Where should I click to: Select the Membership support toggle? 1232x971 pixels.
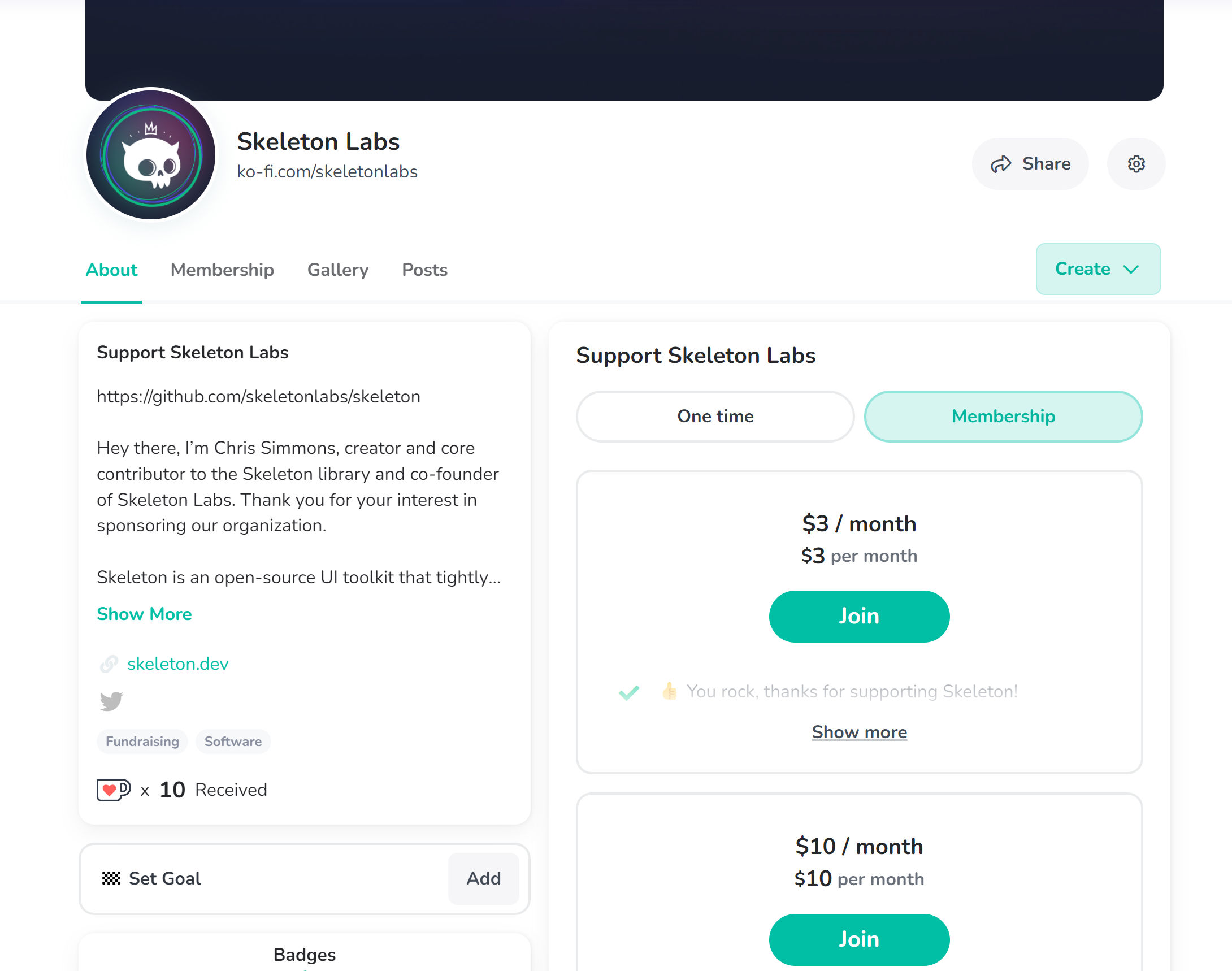click(1003, 416)
